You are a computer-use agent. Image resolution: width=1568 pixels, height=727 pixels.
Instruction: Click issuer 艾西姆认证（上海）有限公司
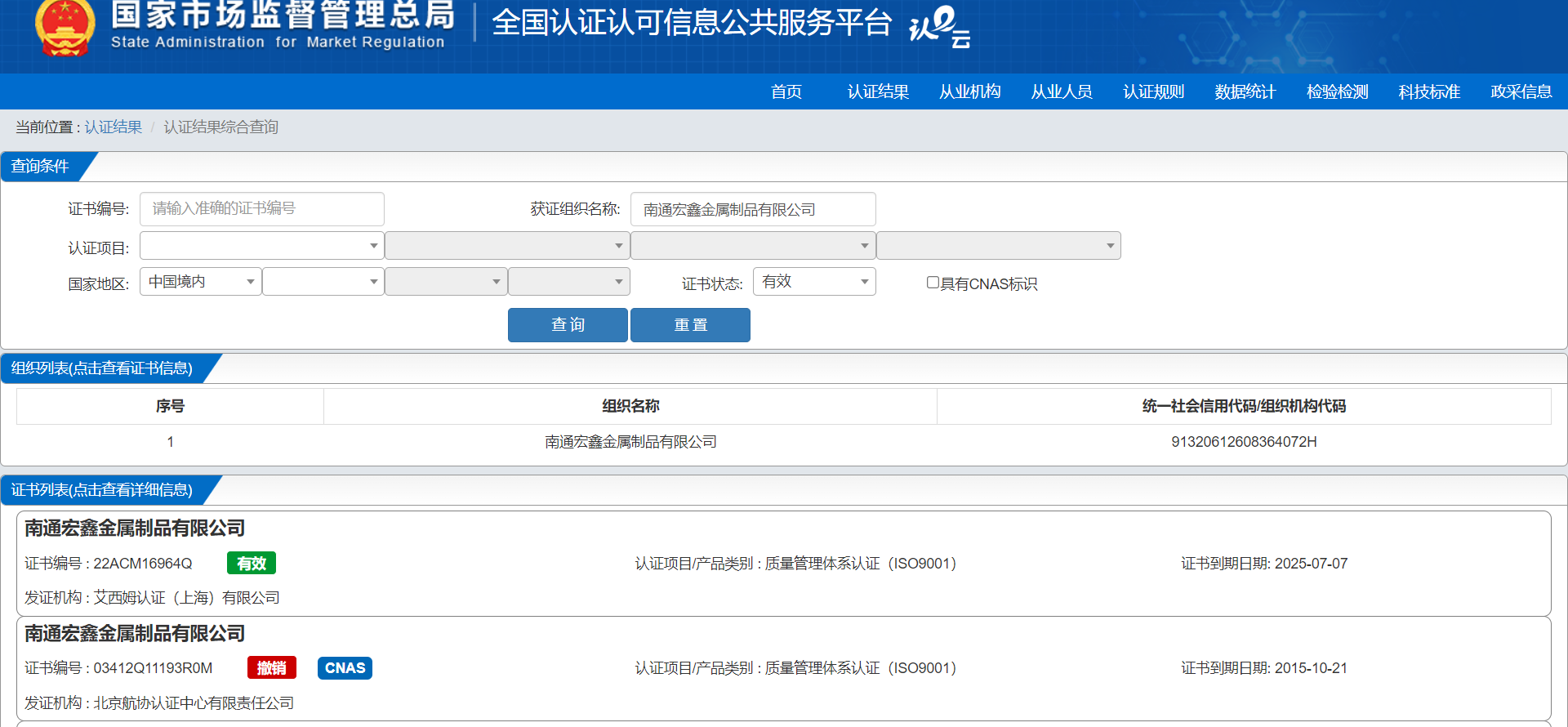pos(186,598)
